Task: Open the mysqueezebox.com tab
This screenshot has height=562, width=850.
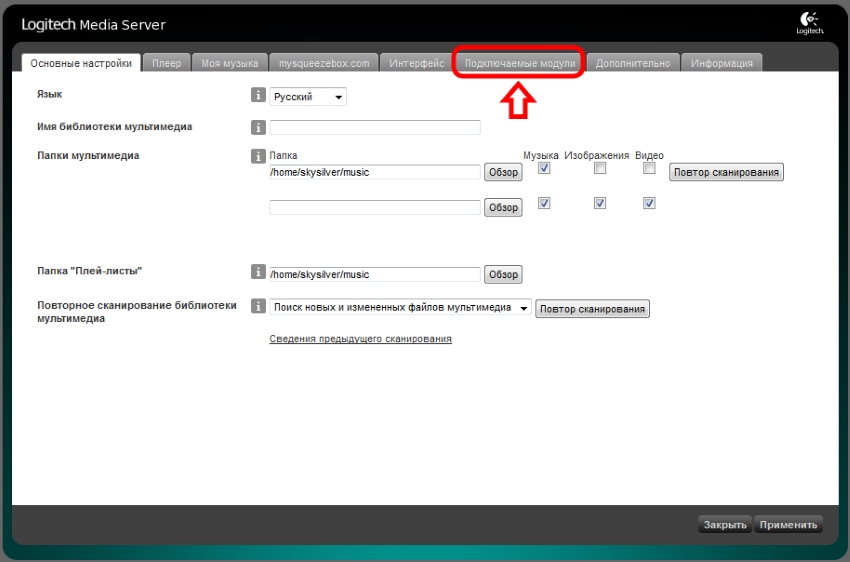Action: [324, 63]
